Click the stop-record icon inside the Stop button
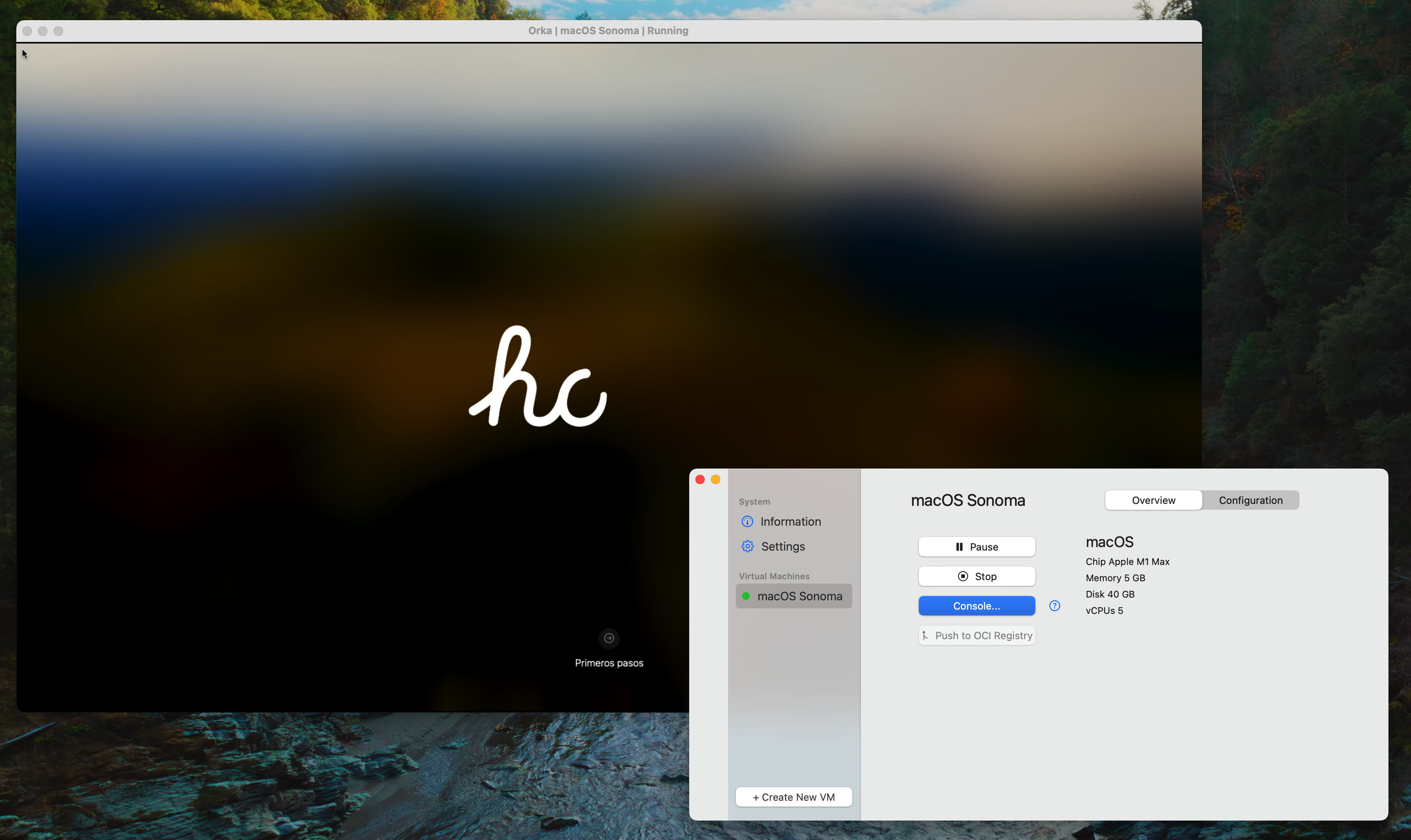 [x=963, y=576]
